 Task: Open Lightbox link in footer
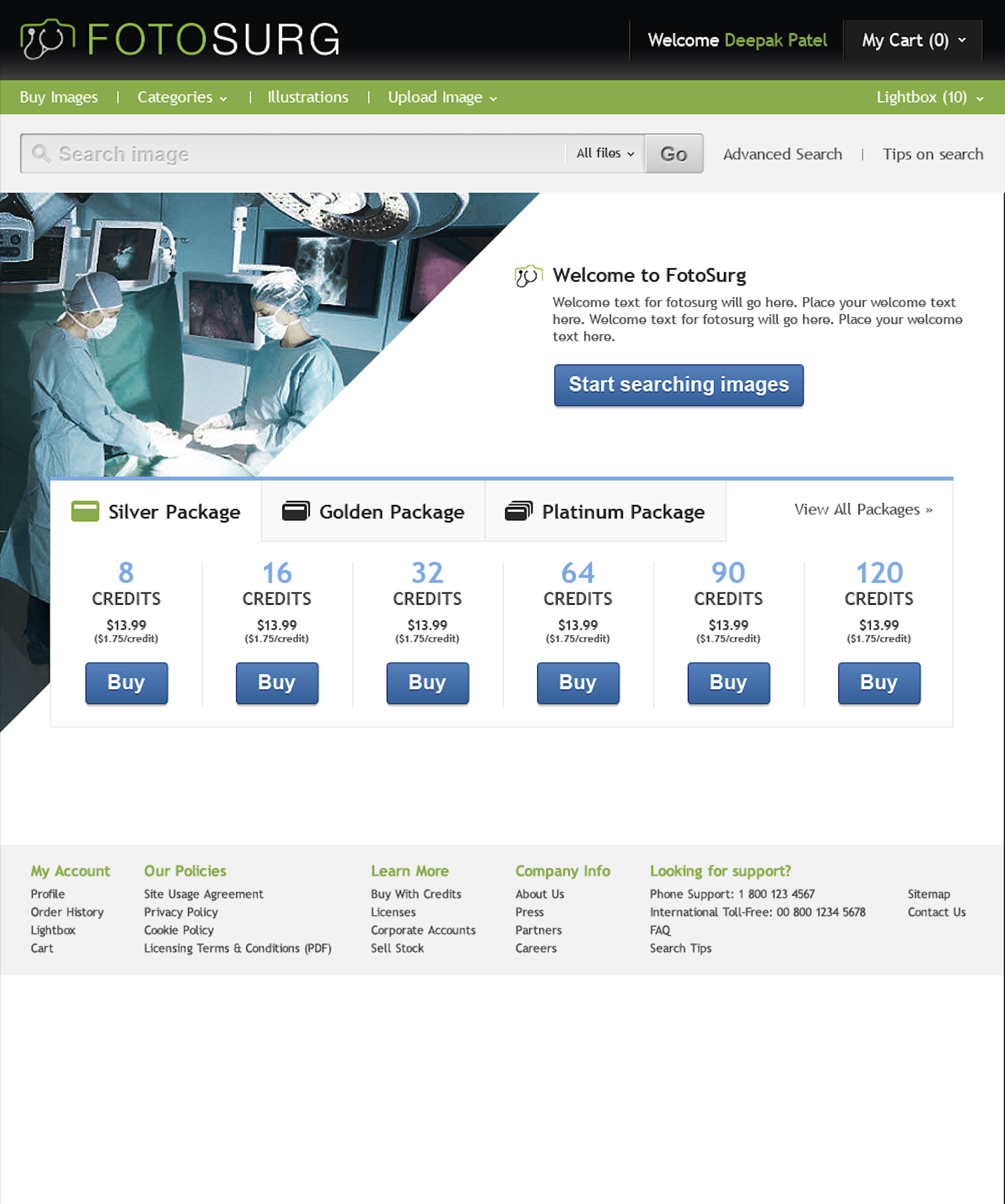coord(53,930)
